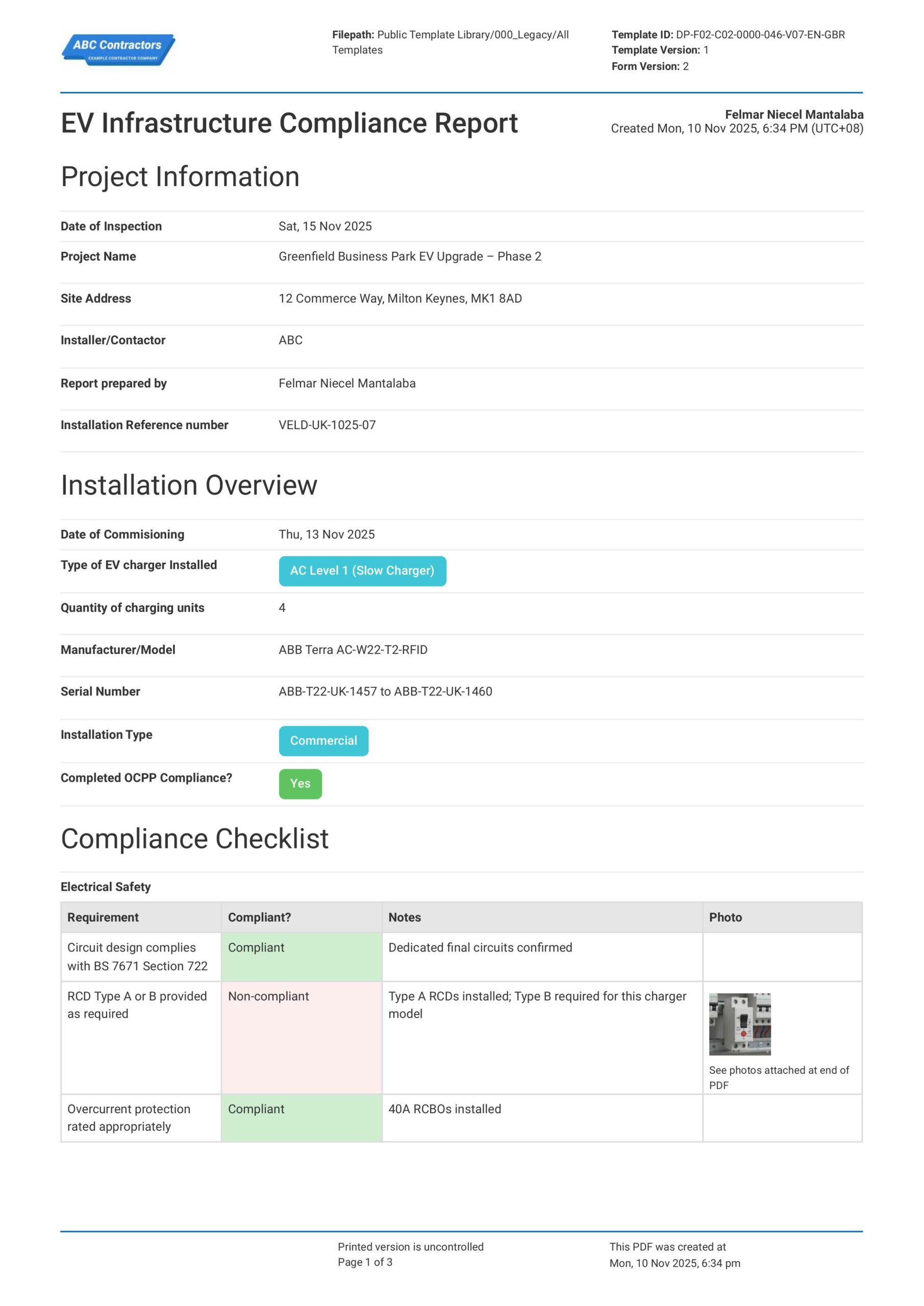The image size is (924, 1306).
Task: Click the Page 1 of 3 footer text
Action: 365,1262
